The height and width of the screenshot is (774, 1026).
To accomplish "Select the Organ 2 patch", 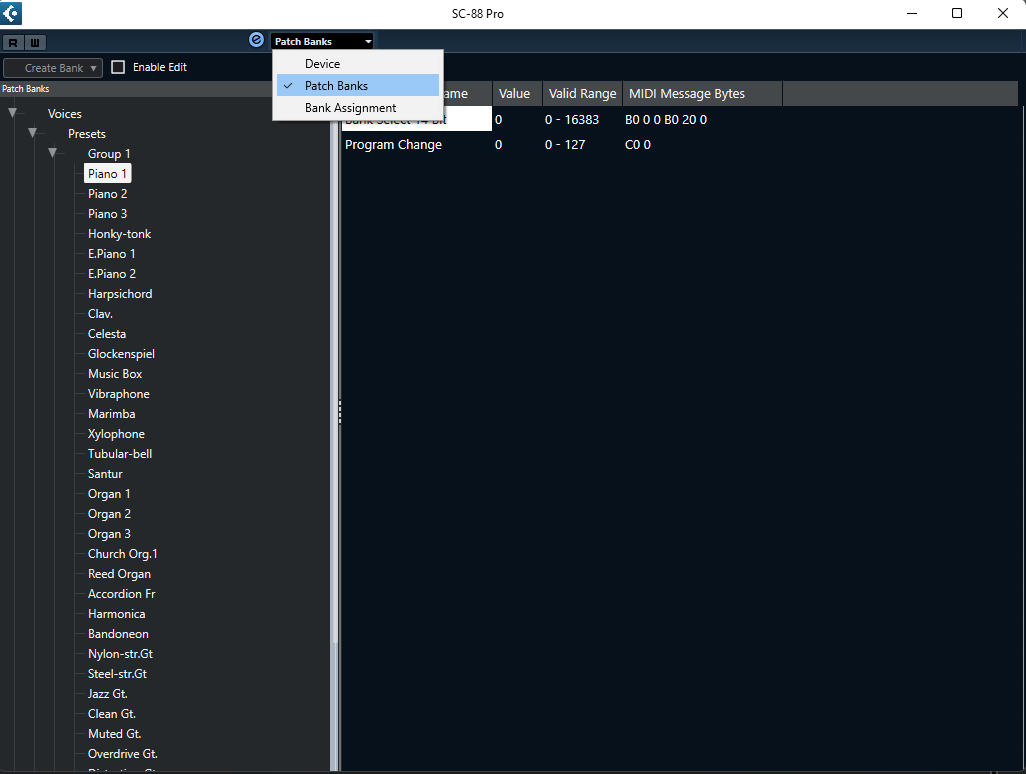I will (x=109, y=514).
